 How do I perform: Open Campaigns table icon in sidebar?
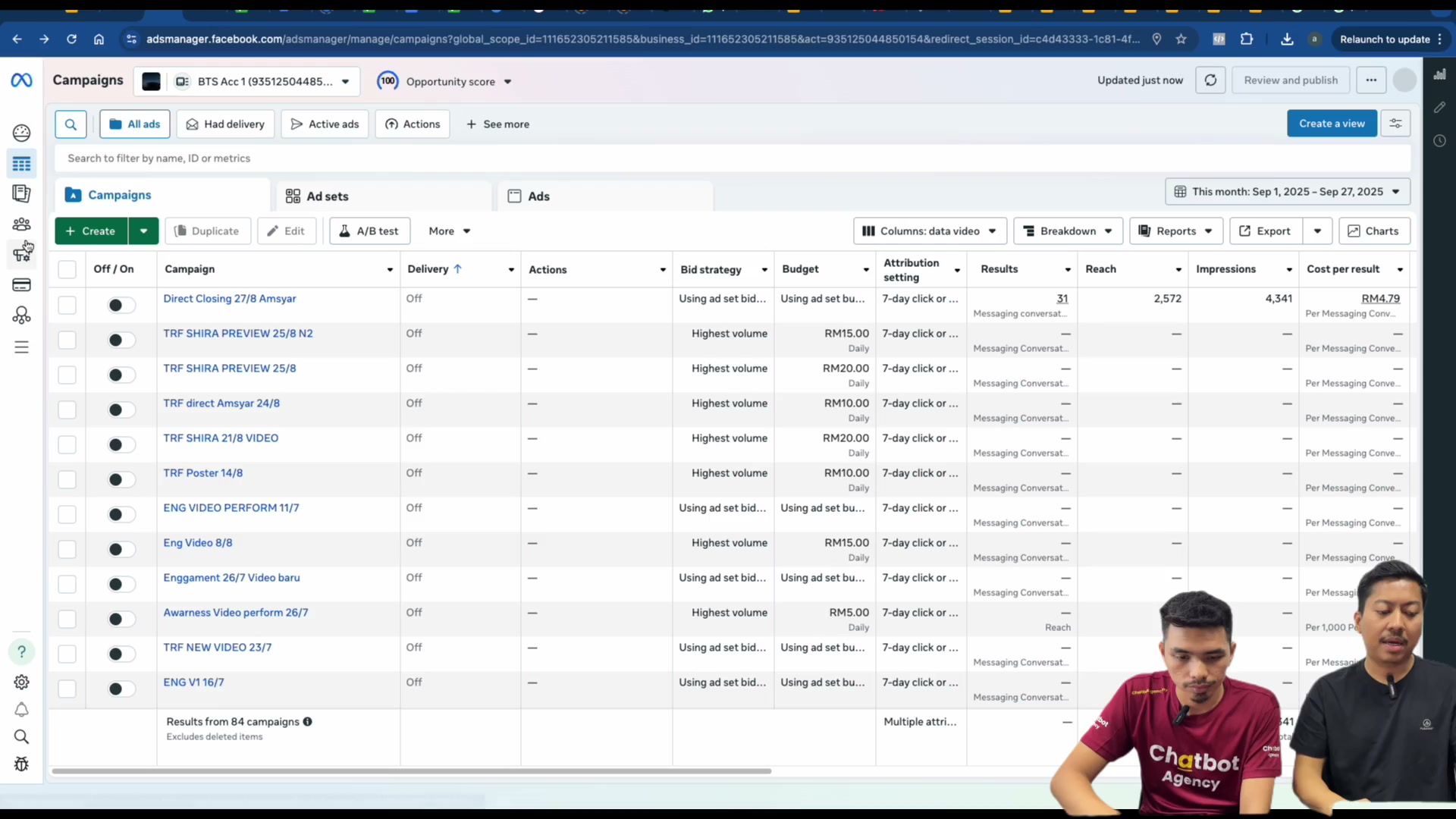pyautogui.click(x=21, y=164)
